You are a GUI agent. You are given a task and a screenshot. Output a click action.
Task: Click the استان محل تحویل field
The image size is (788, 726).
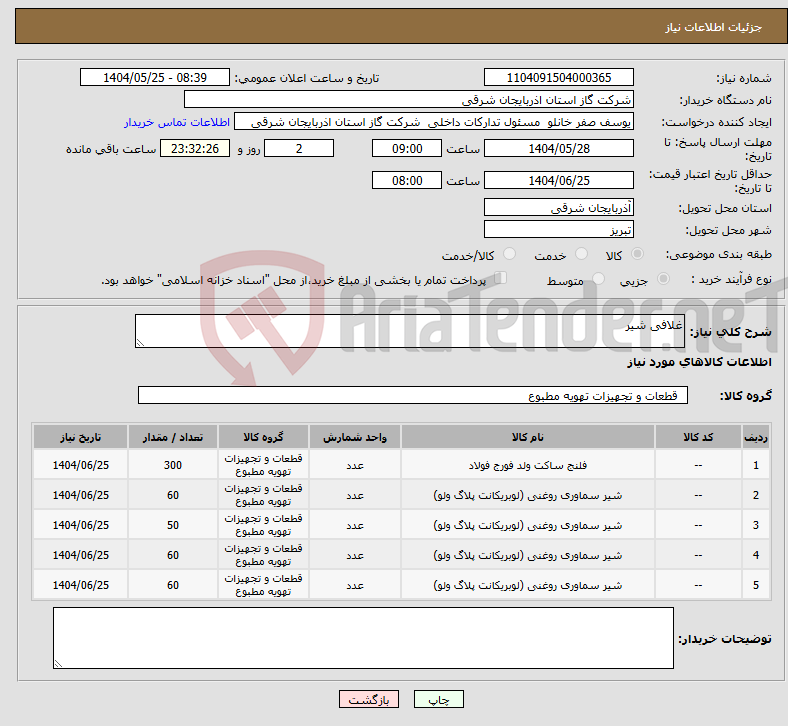click(x=558, y=208)
